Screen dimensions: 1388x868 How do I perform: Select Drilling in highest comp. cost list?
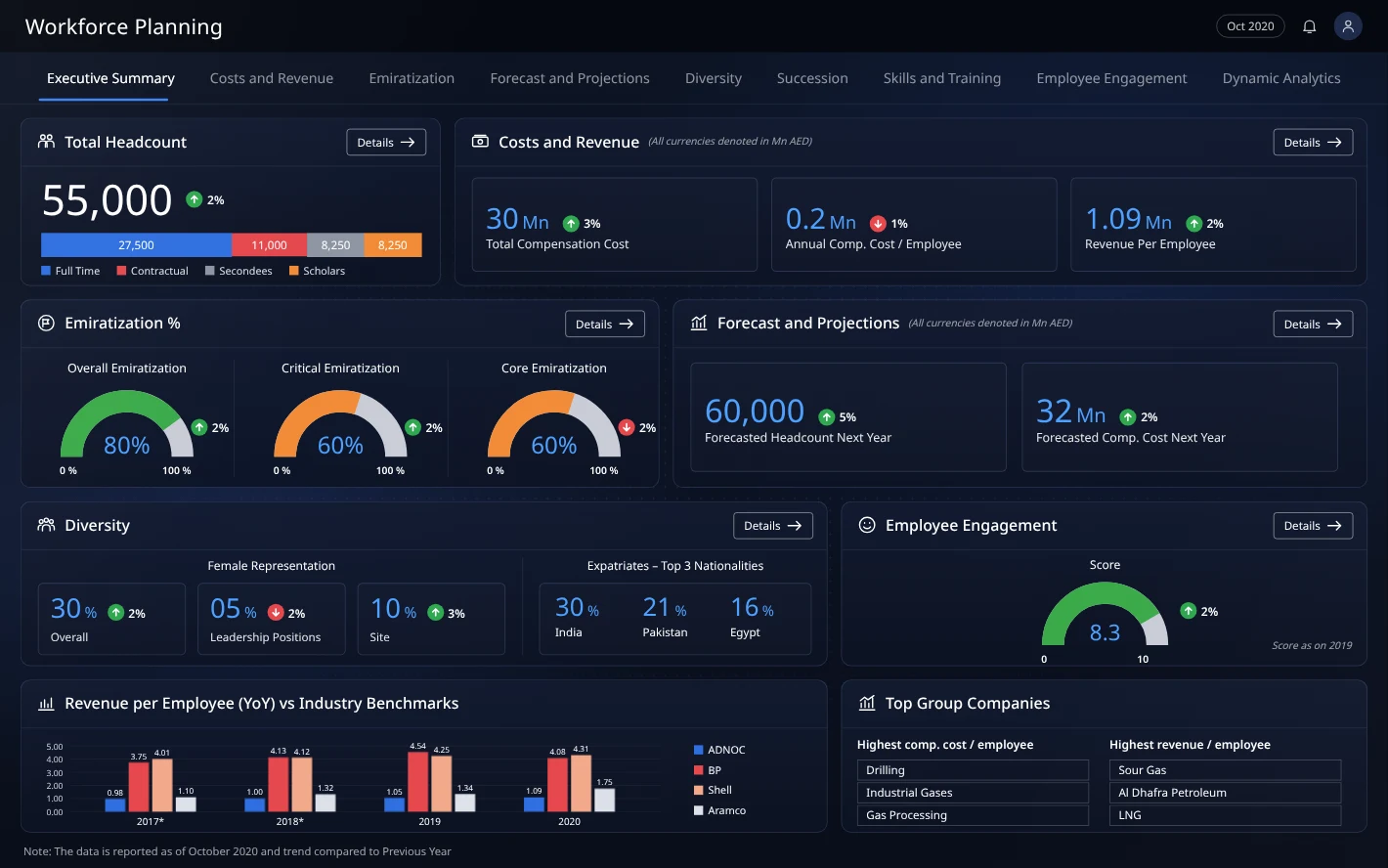(x=973, y=770)
